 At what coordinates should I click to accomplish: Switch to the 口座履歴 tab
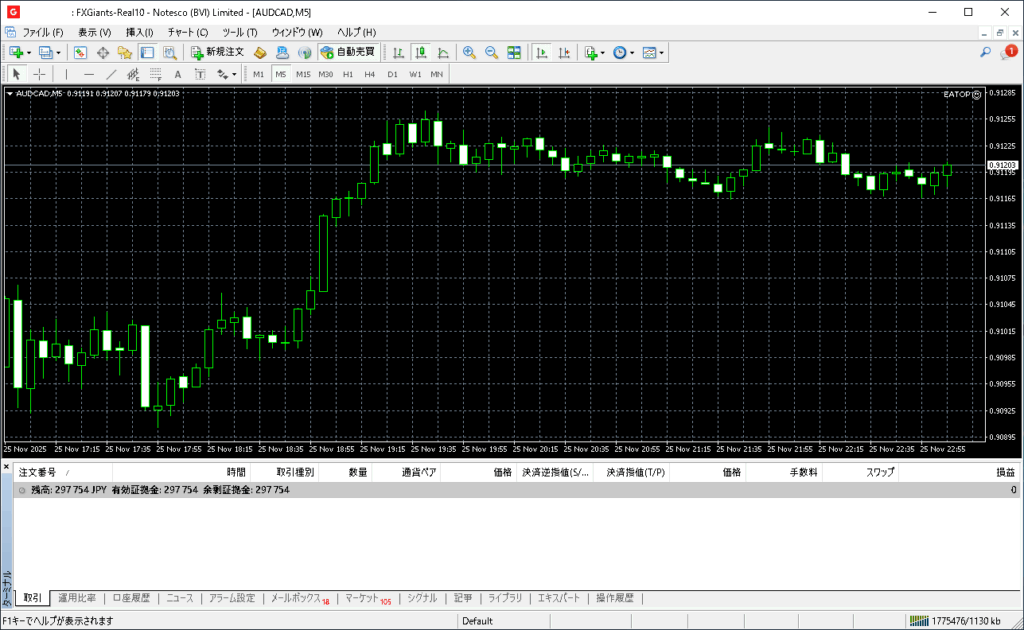131,598
